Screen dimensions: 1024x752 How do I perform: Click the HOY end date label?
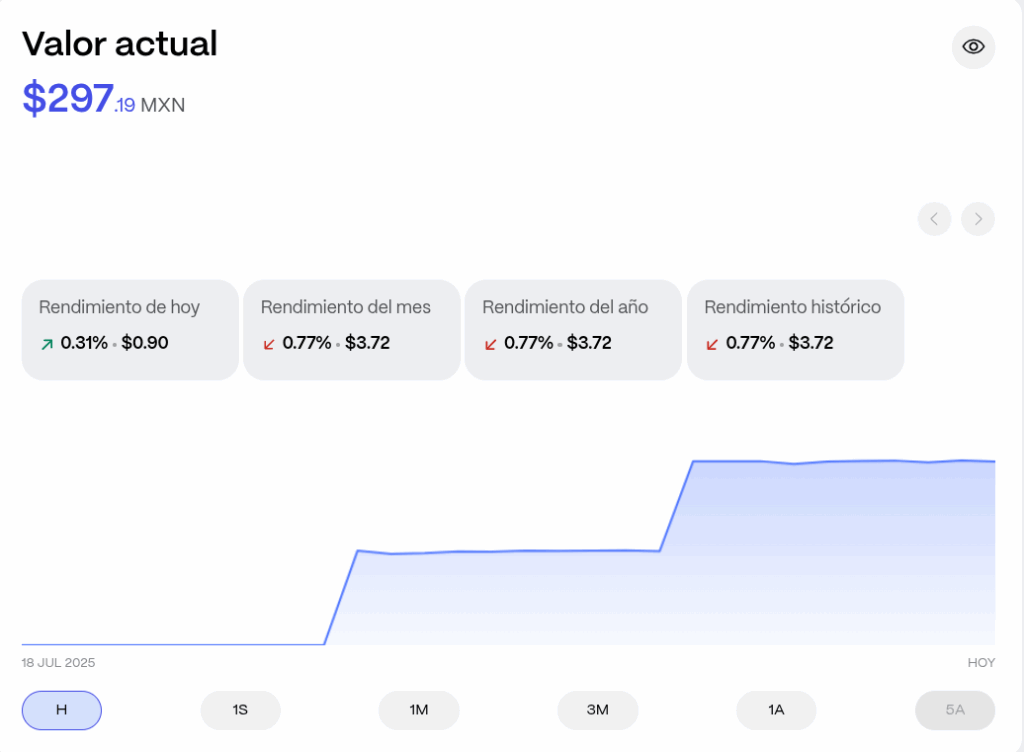pos(981,663)
